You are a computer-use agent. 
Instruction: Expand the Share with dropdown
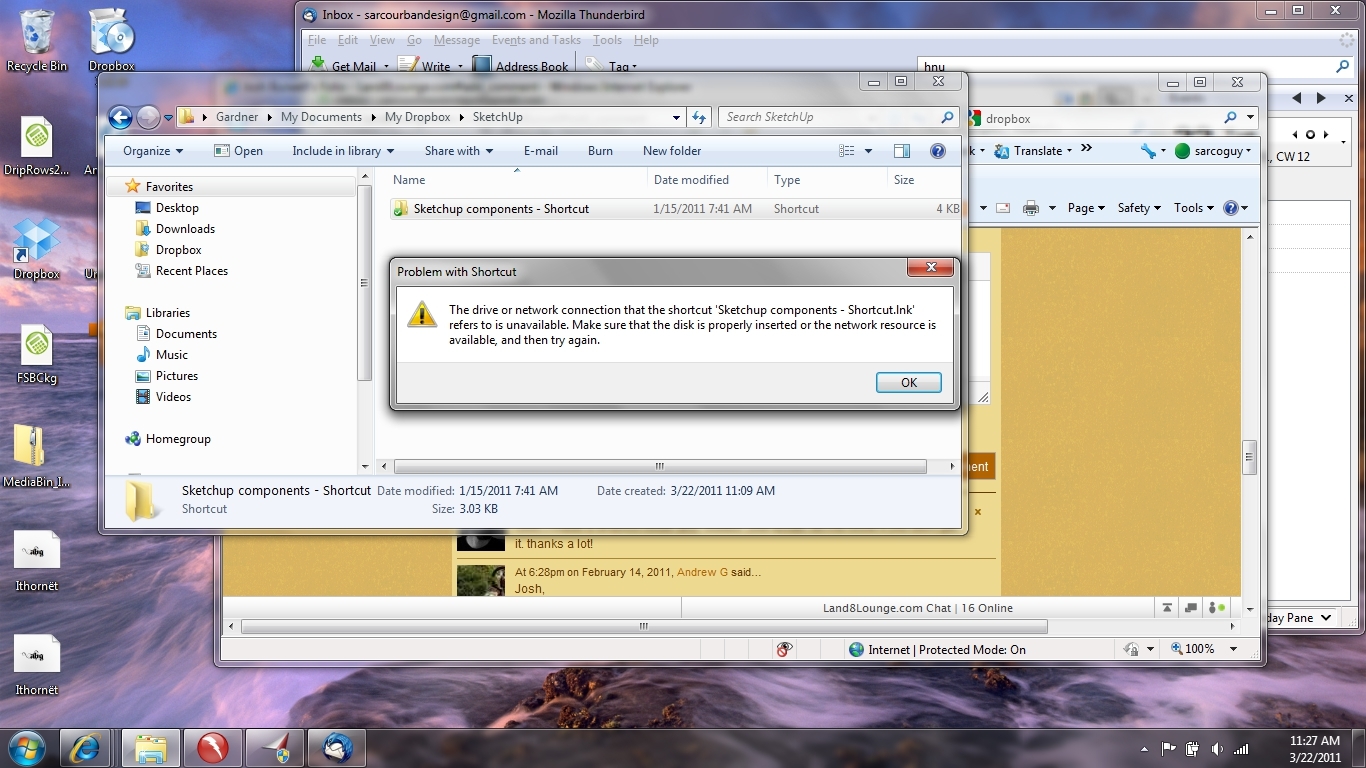pyautogui.click(x=458, y=151)
